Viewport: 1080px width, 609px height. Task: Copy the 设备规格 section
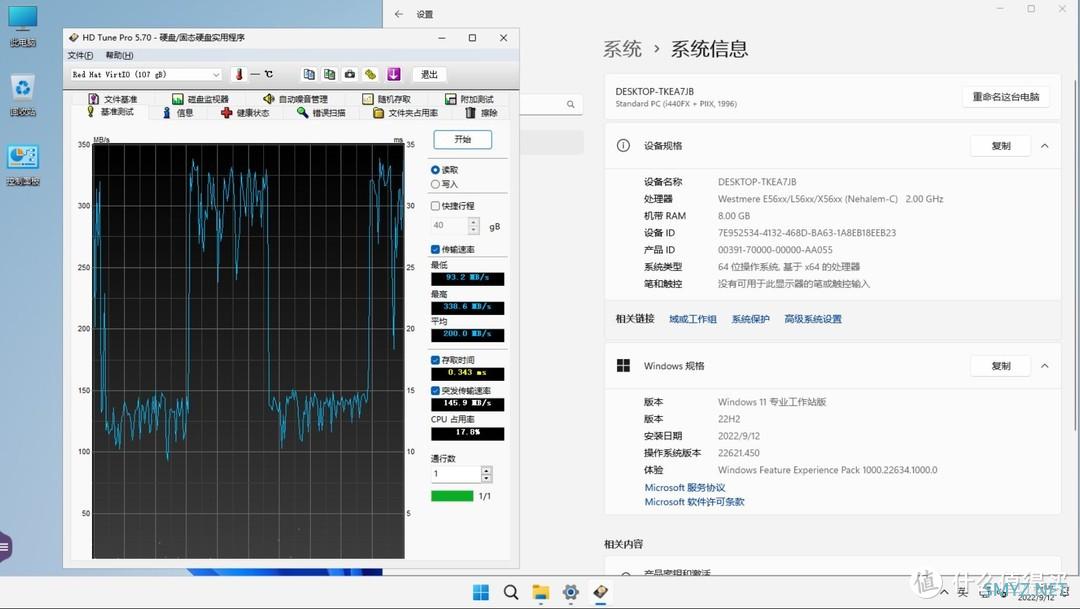click(x=1001, y=145)
